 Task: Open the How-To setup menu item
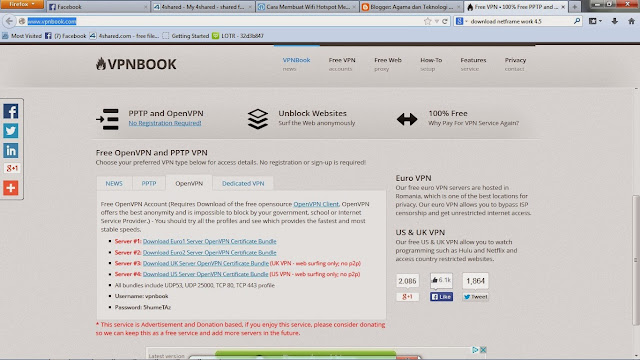coord(431,64)
